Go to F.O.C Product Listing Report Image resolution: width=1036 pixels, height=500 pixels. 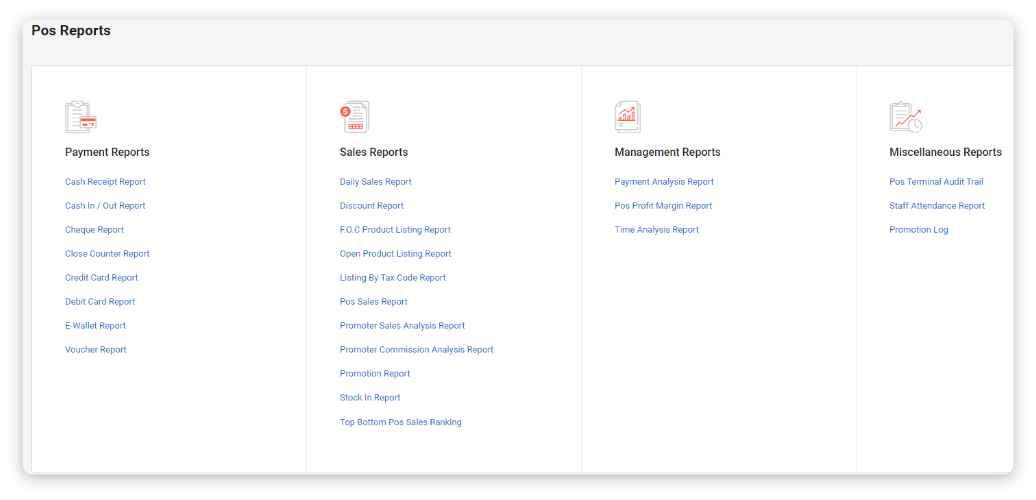point(395,230)
